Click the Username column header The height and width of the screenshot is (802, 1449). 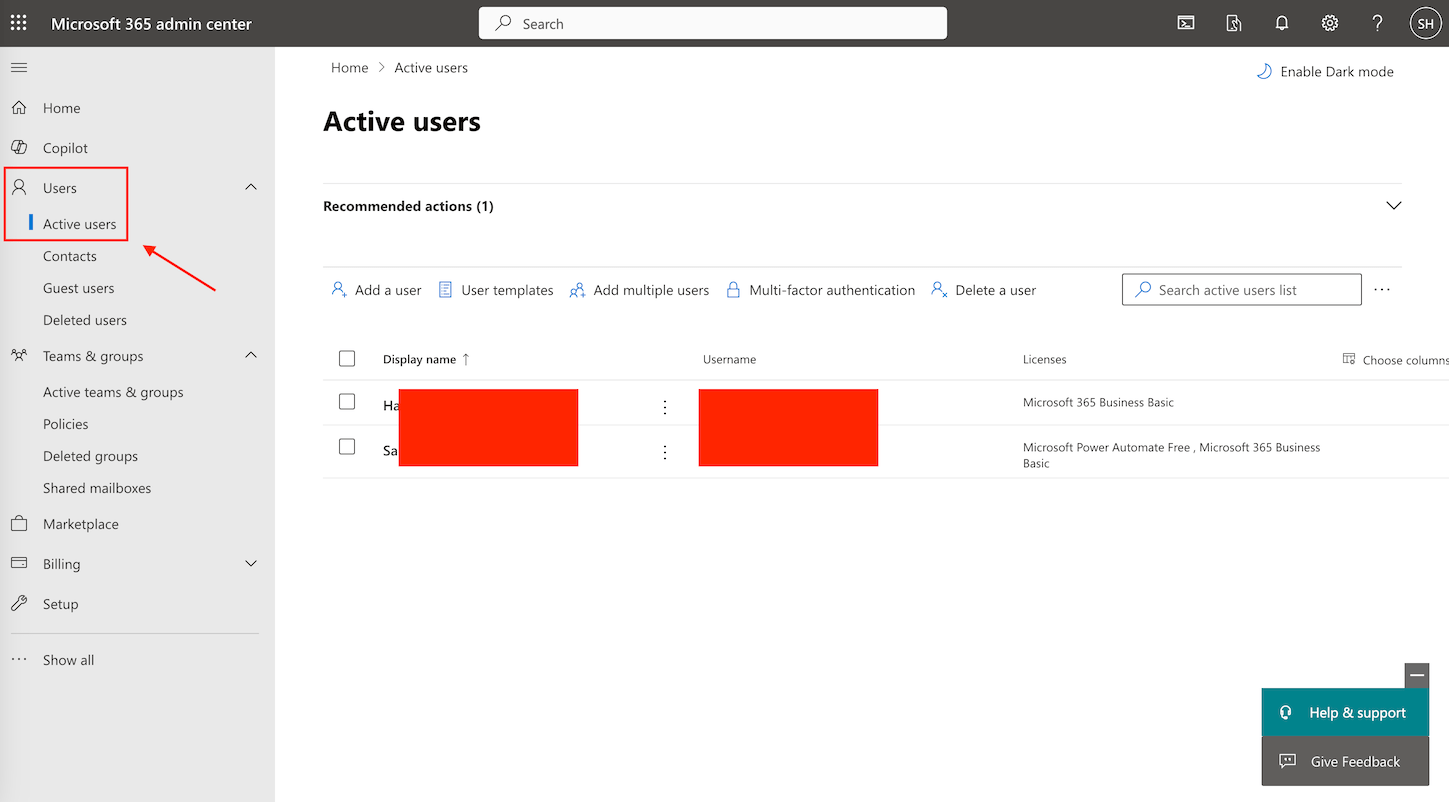point(730,359)
